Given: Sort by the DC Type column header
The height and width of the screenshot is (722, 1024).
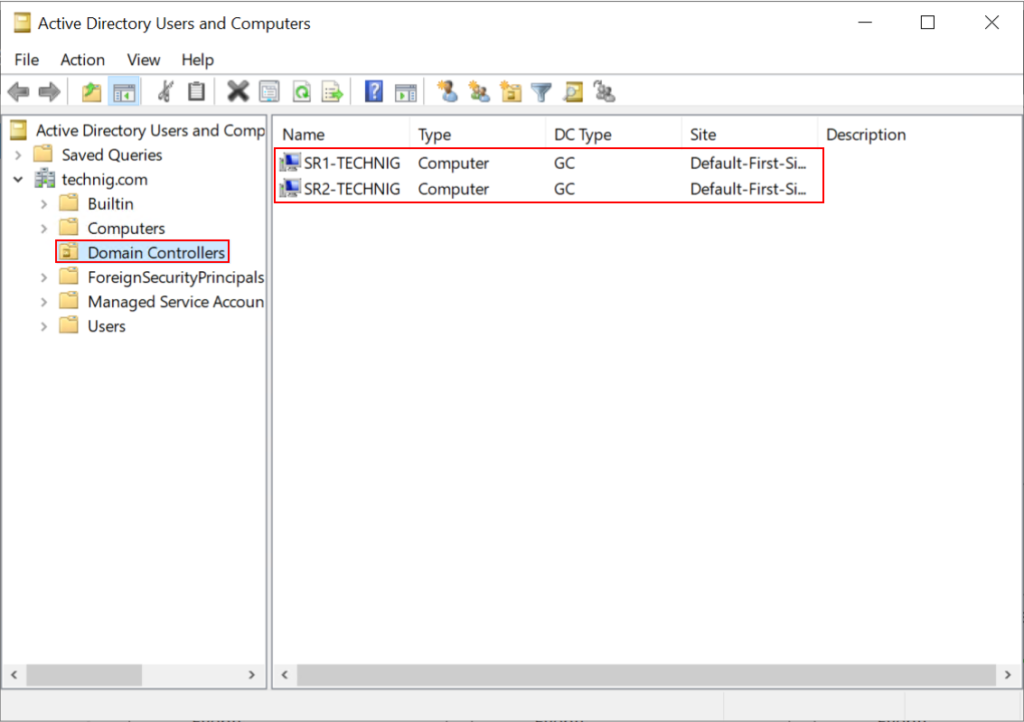Looking at the screenshot, I should [613, 134].
